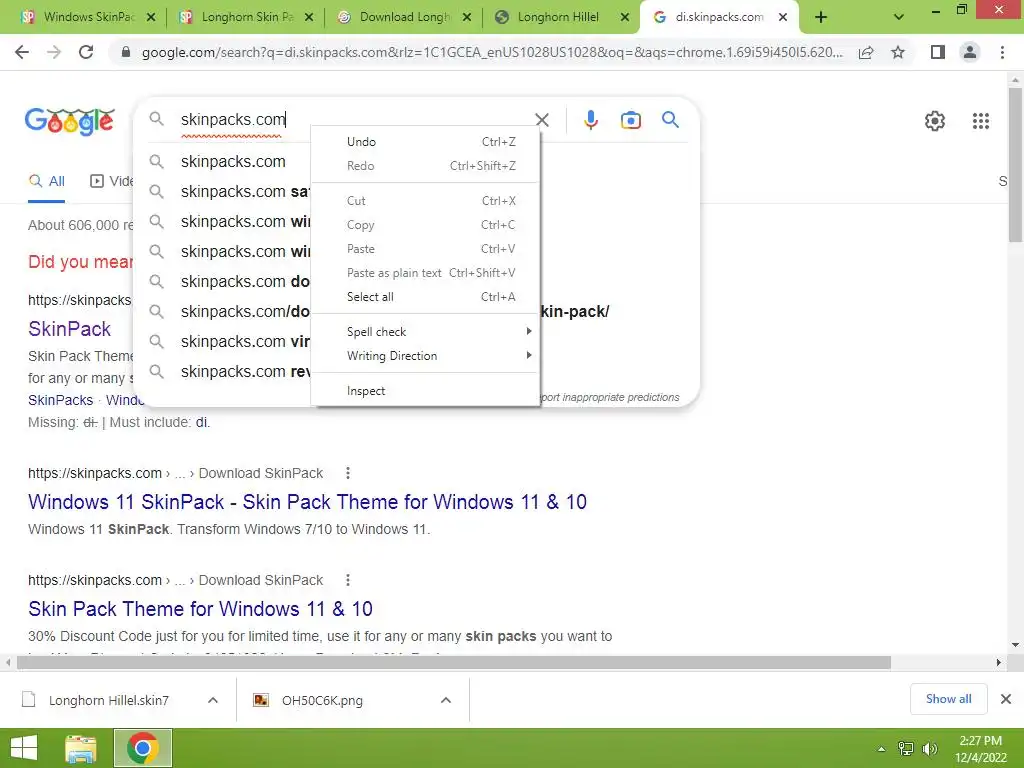
Task: Open the SkinPack result link
Action: point(69,328)
